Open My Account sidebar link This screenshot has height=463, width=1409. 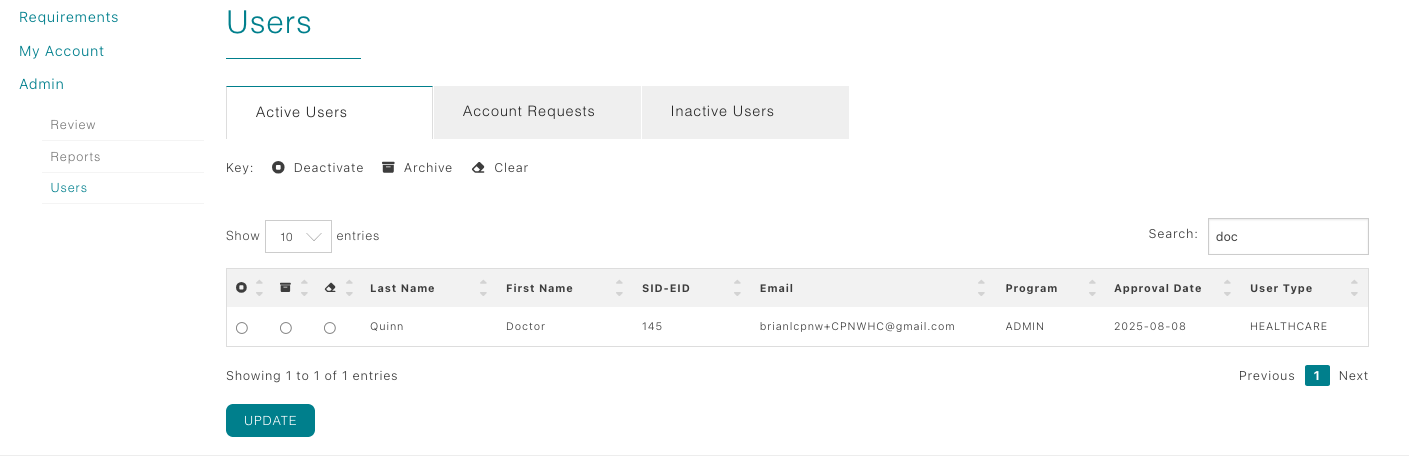coord(62,51)
